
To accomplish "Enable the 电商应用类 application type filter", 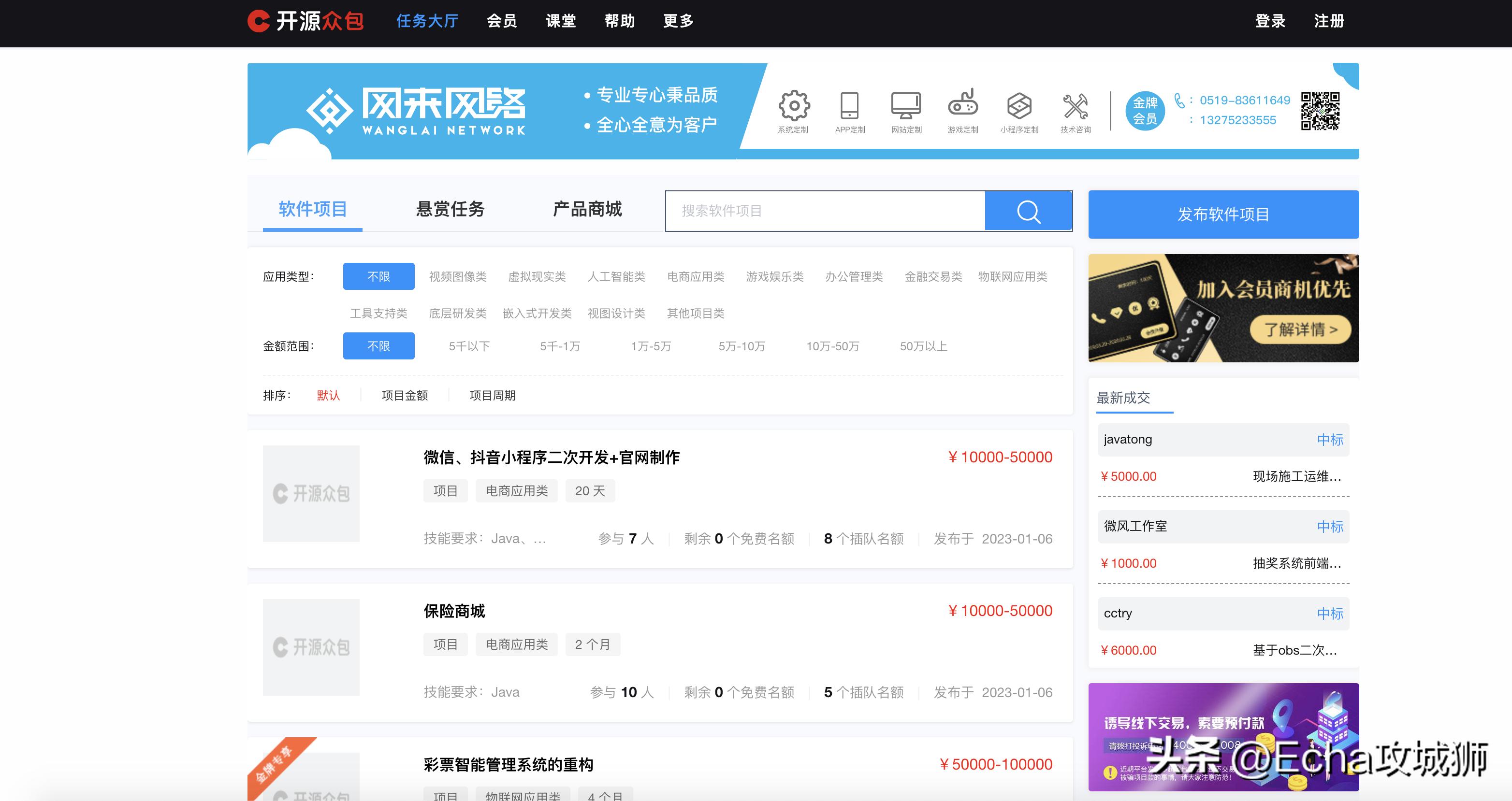I will [695, 276].
